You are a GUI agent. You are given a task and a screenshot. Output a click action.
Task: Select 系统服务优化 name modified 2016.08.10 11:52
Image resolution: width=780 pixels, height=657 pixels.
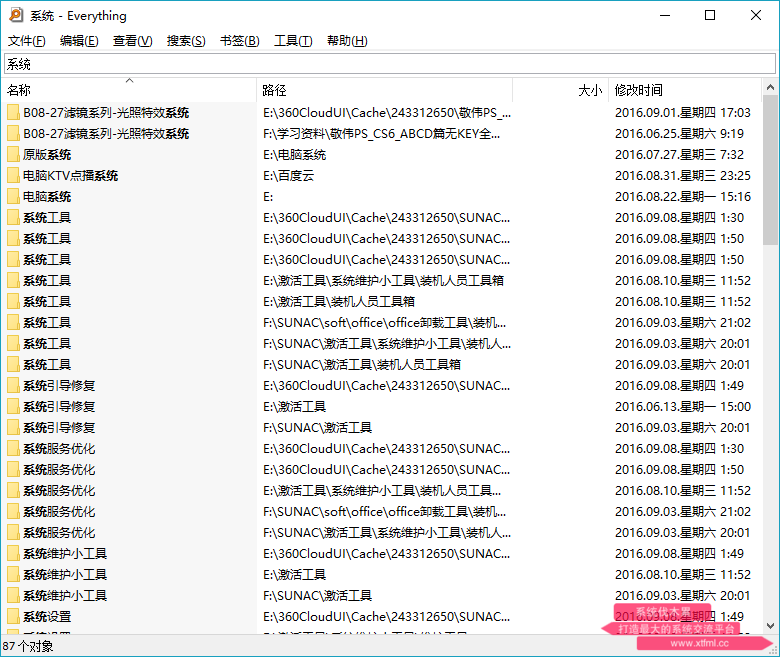pos(59,490)
